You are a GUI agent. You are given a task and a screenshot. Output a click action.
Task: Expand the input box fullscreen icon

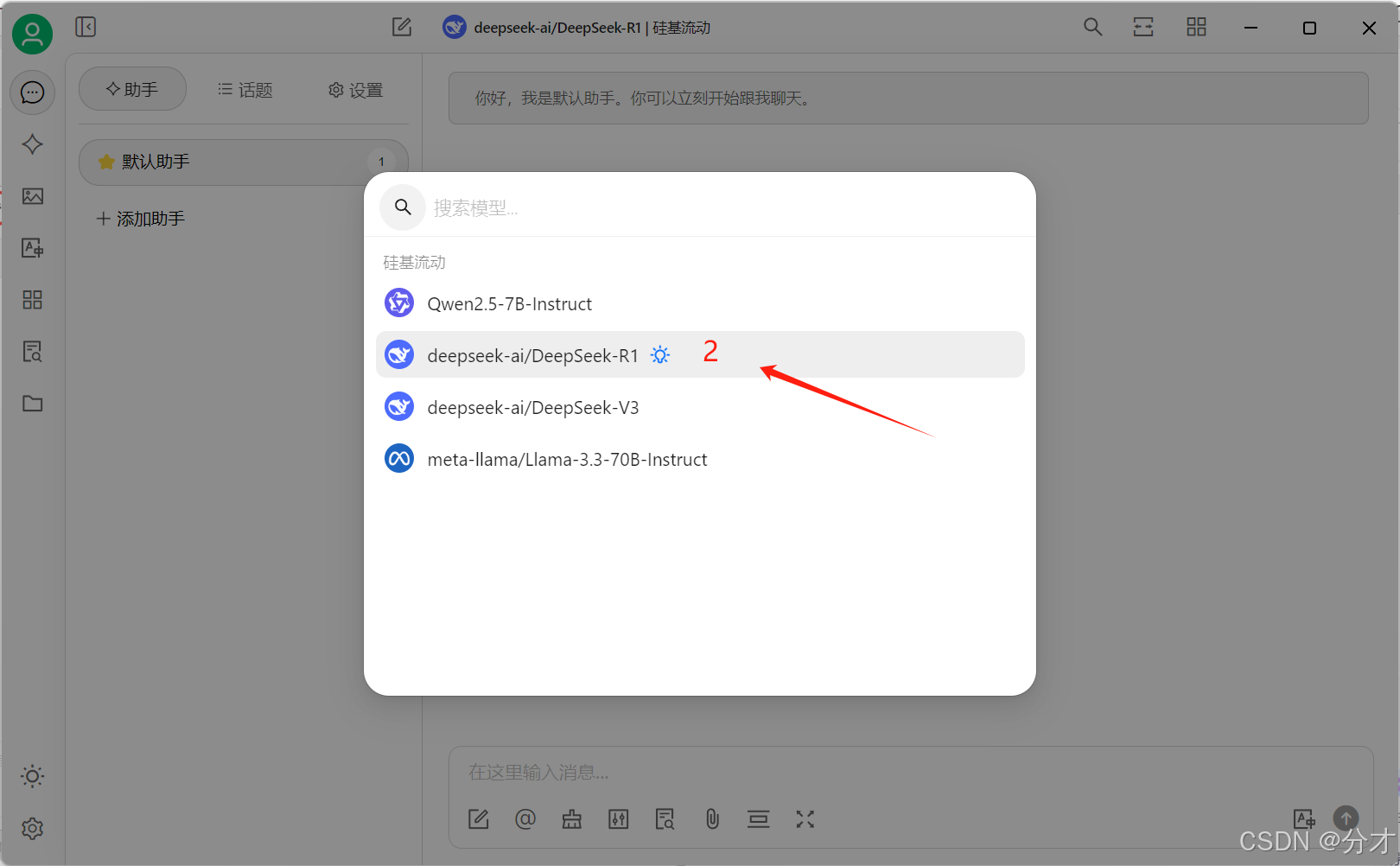805,818
